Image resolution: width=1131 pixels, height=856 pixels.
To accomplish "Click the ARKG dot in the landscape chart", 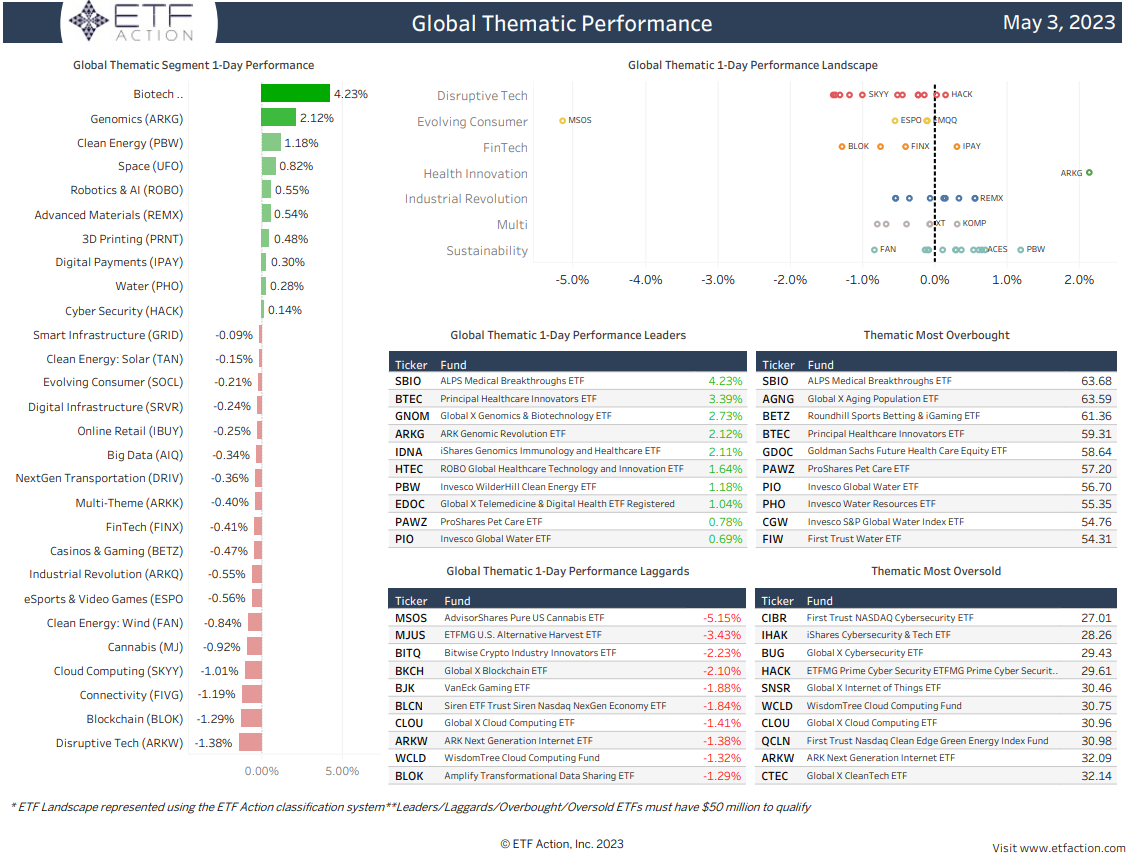I will click(x=1089, y=172).
